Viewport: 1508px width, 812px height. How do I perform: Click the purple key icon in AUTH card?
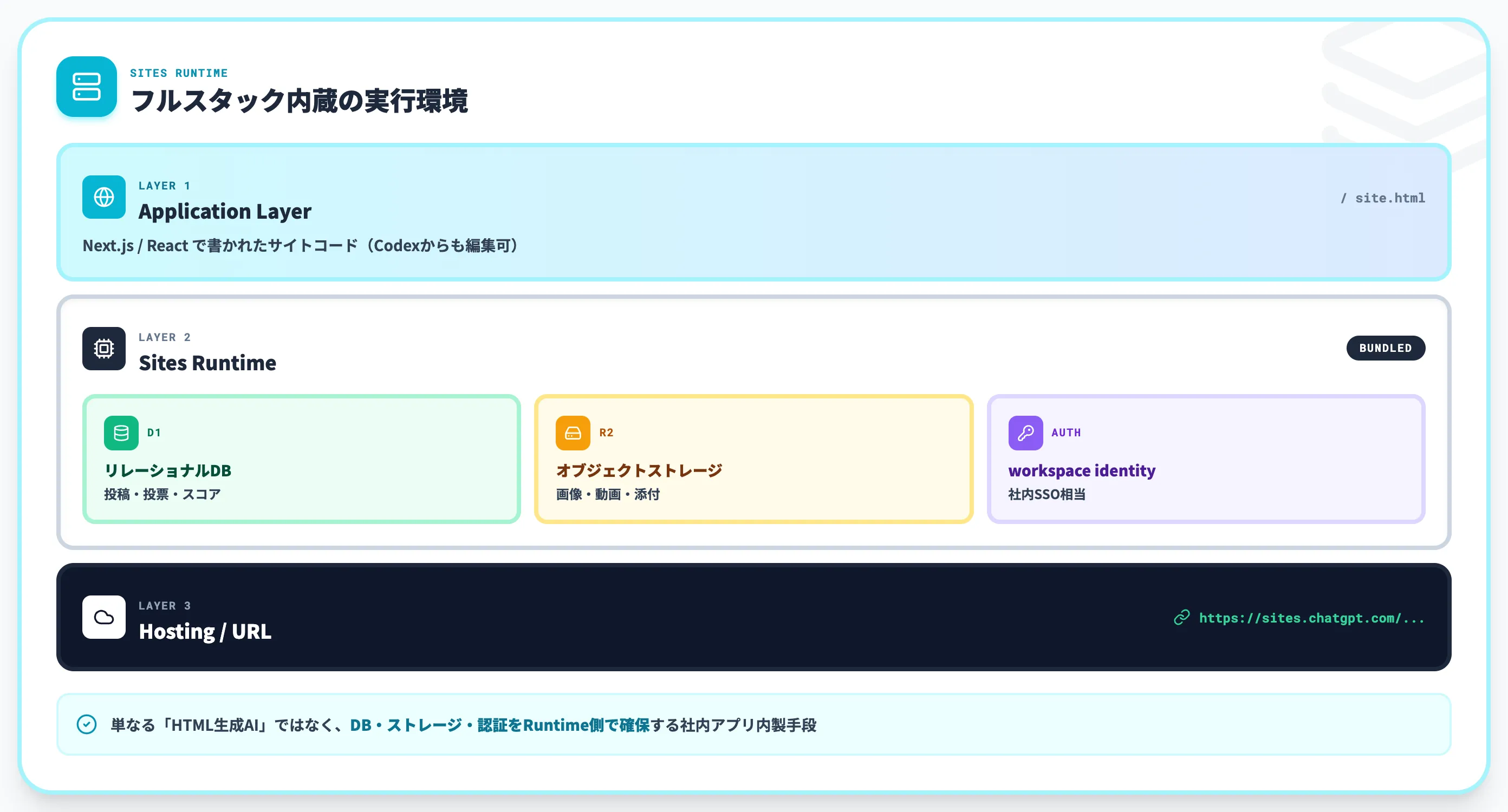coord(1025,433)
